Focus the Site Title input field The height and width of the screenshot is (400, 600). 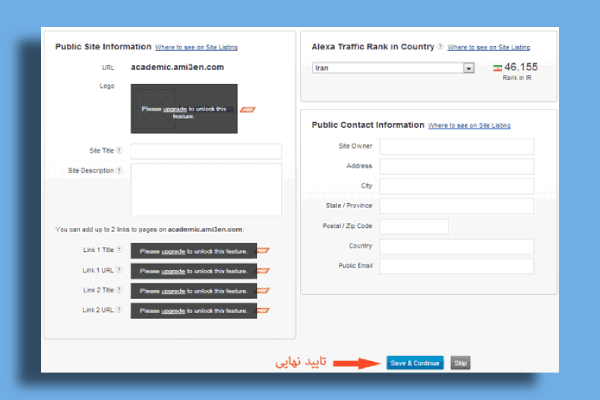206,151
